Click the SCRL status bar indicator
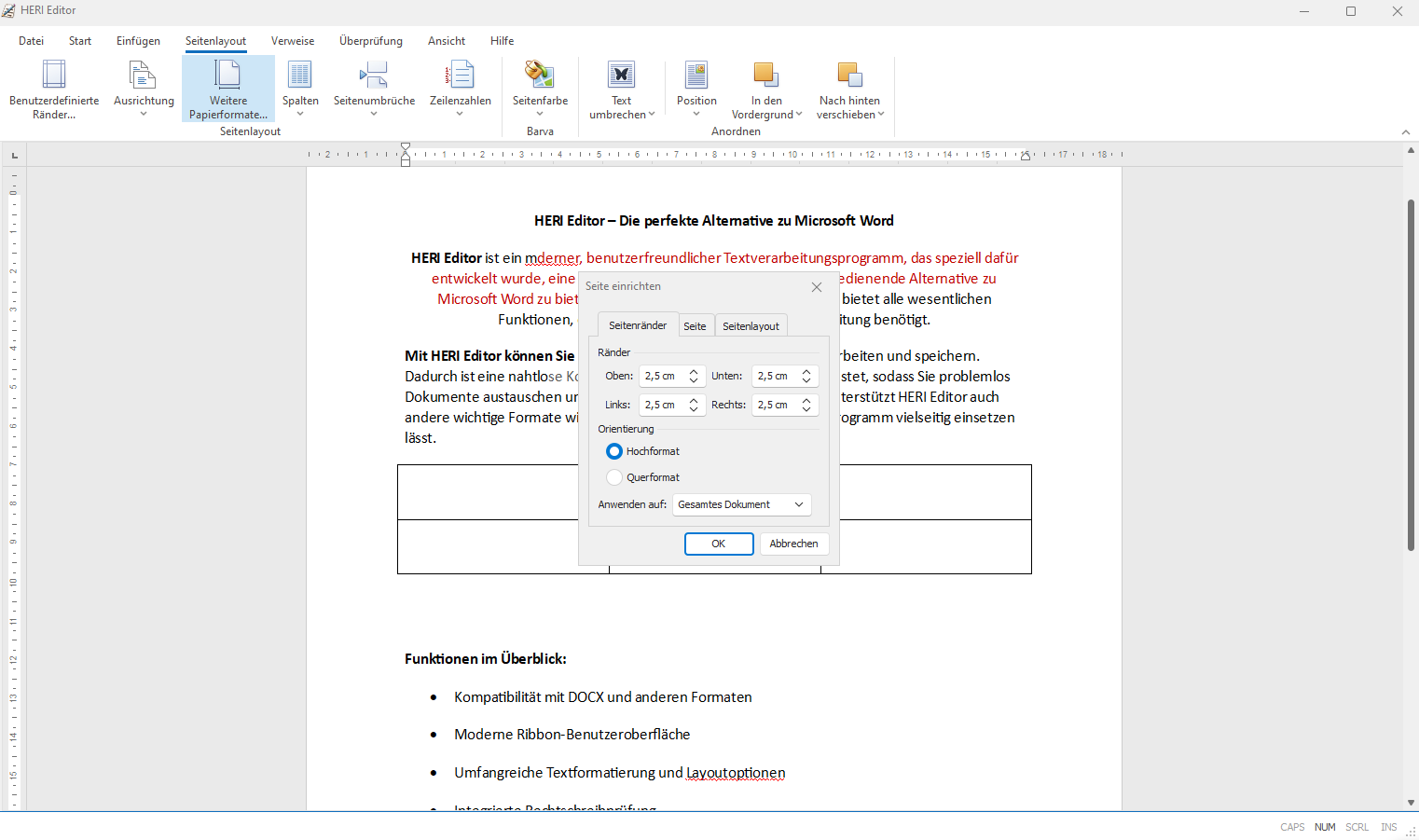 click(x=1357, y=827)
